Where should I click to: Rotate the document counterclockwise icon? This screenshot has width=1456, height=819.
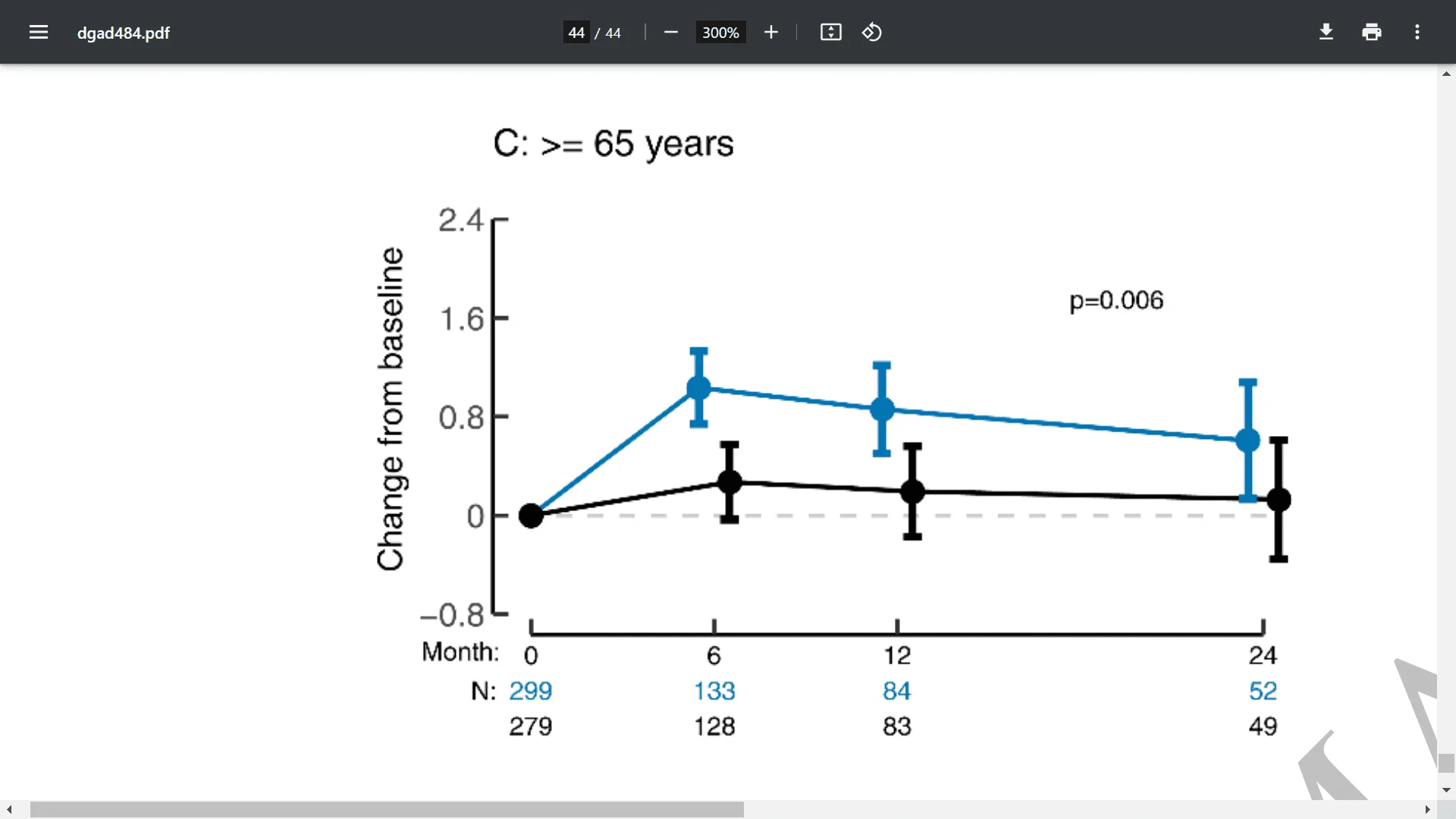[872, 32]
